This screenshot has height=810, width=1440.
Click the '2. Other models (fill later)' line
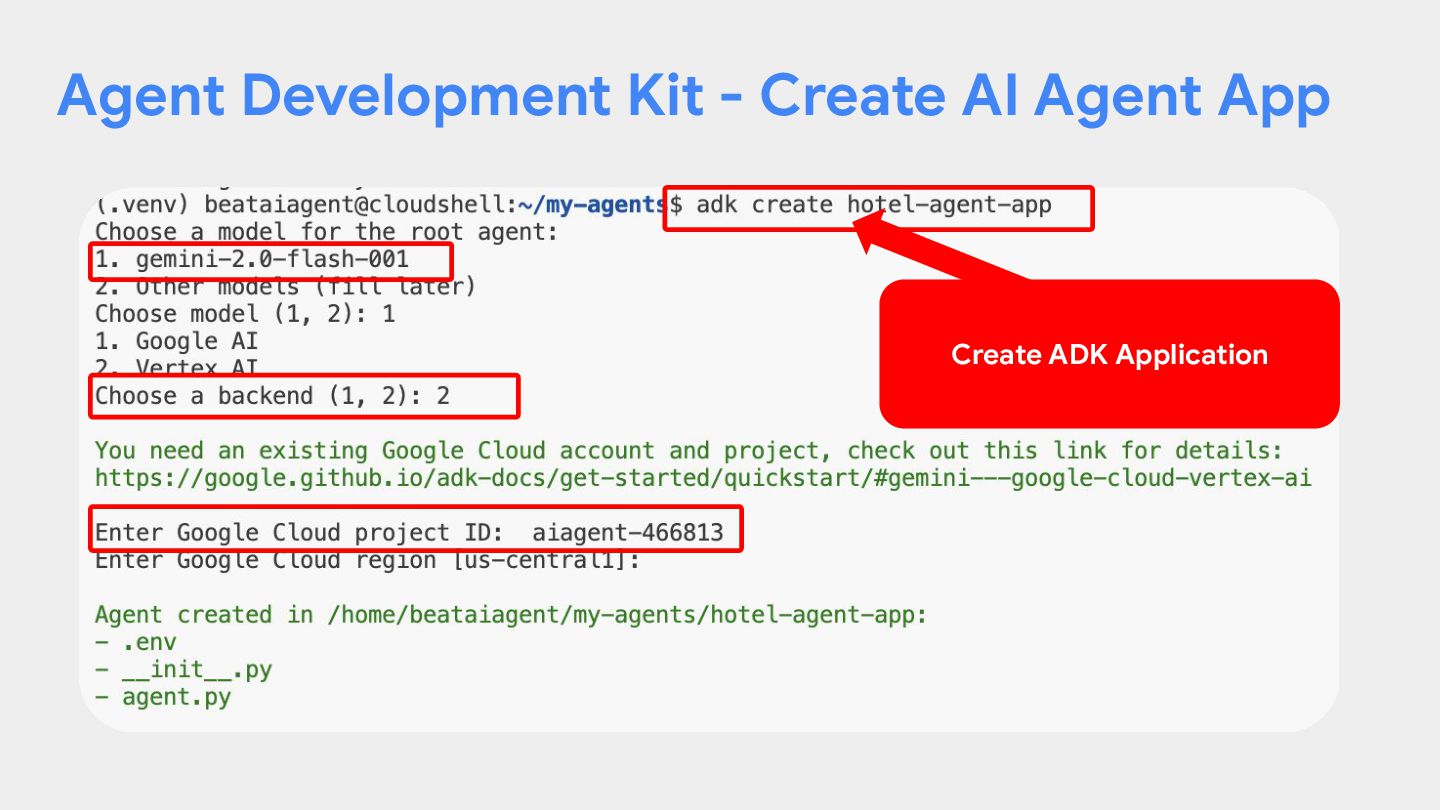tap(285, 287)
